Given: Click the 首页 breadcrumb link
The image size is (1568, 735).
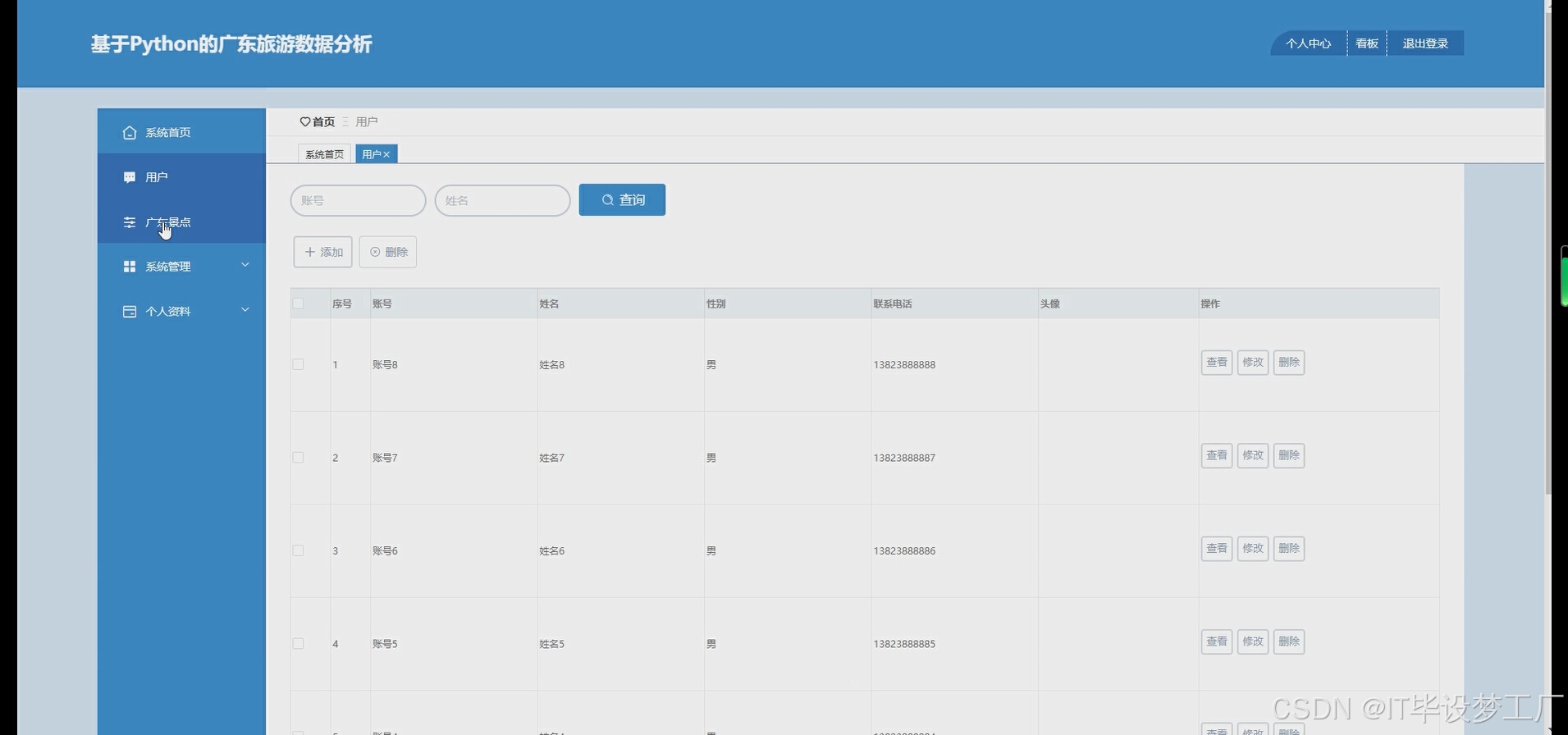Looking at the screenshot, I should click(x=323, y=121).
